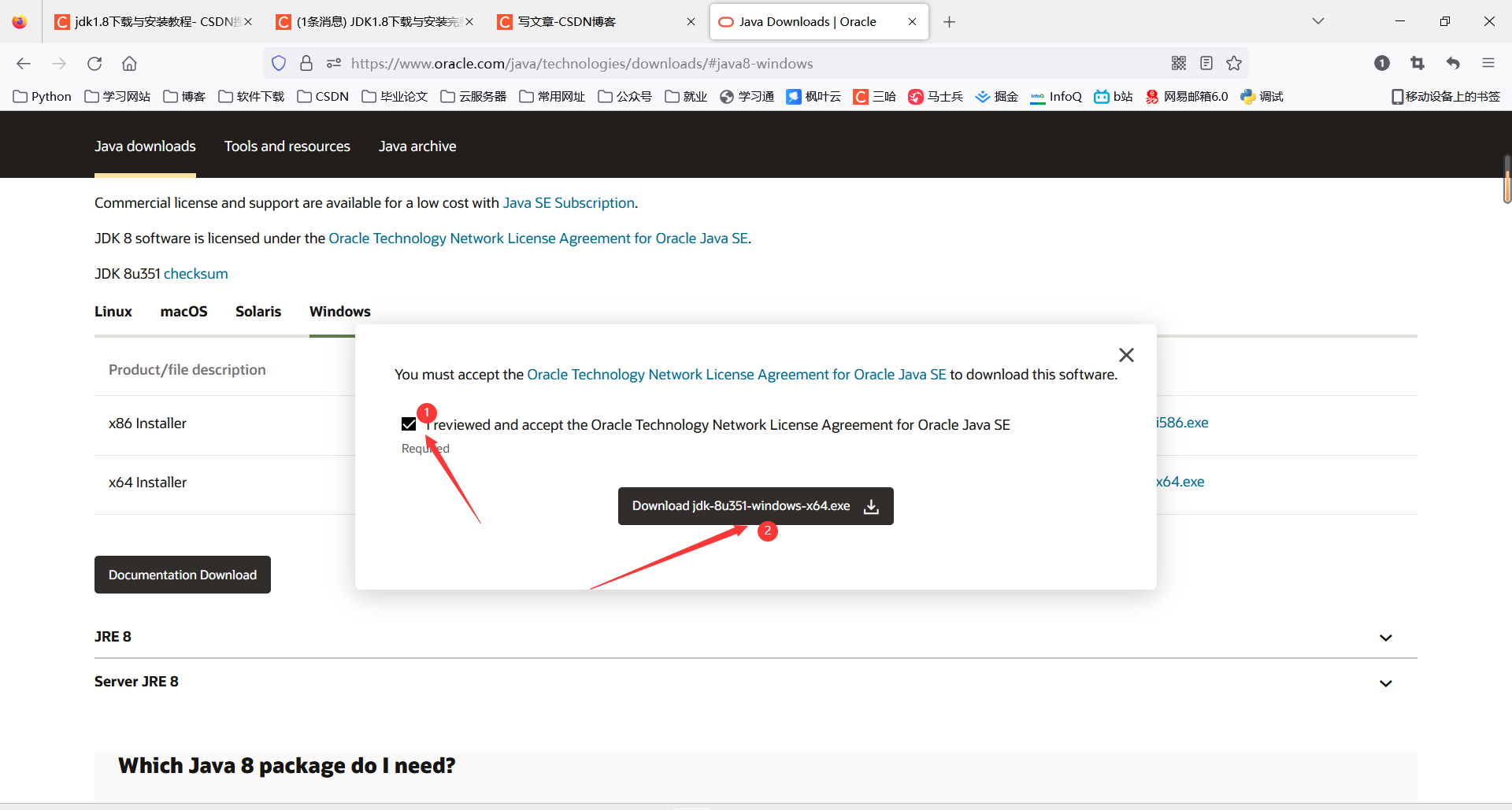Open 学习通 bookmark

pos(747,97)
